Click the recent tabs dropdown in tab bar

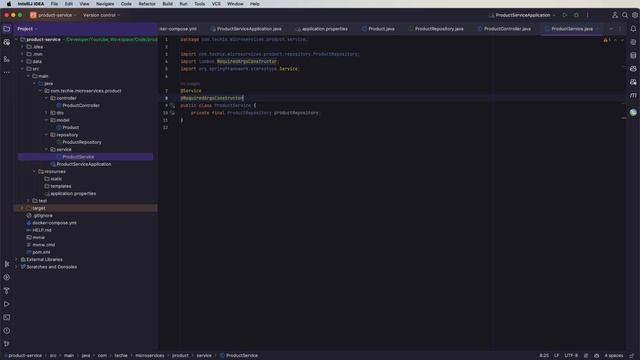click(611, 29)
